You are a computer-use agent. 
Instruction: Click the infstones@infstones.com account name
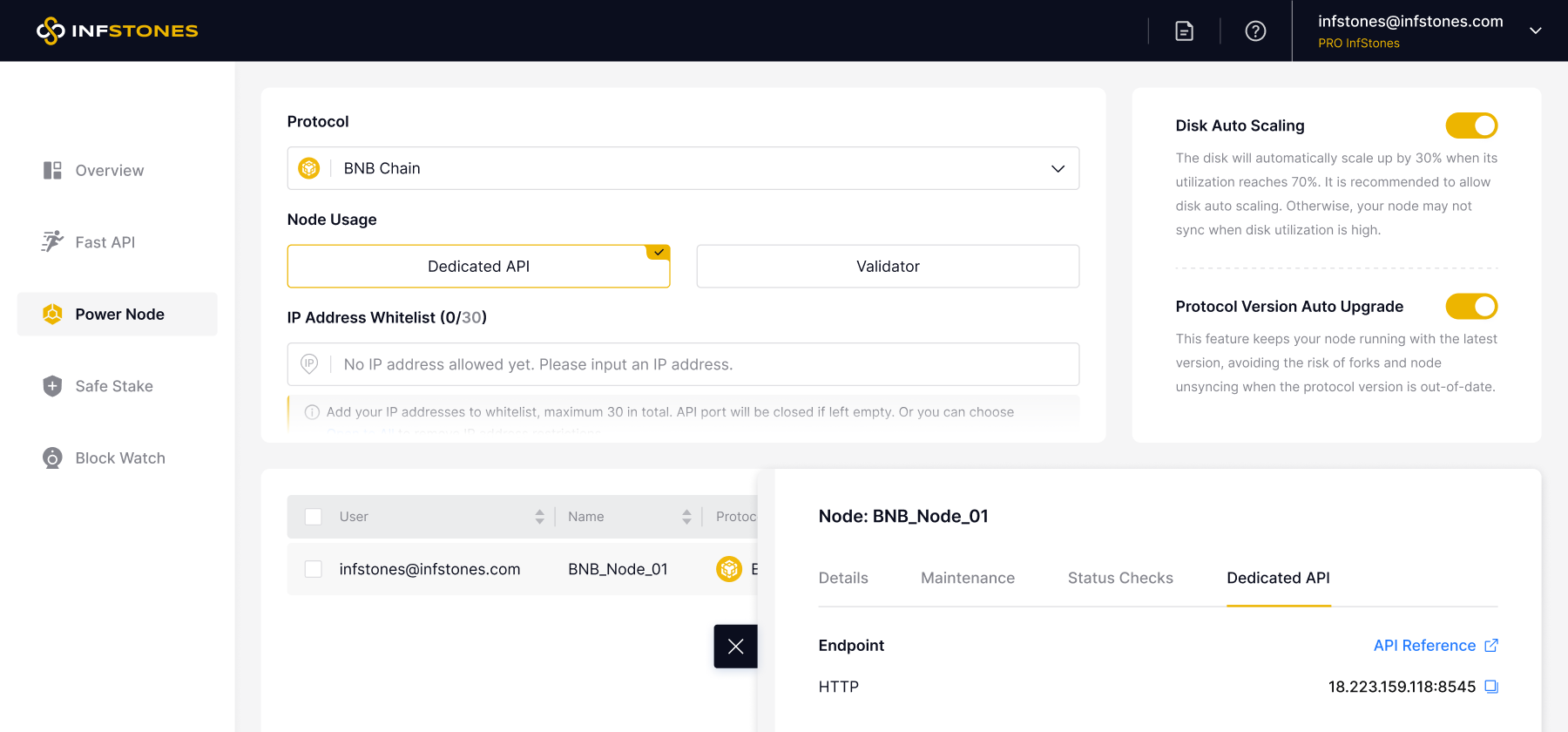(1410, 21)
